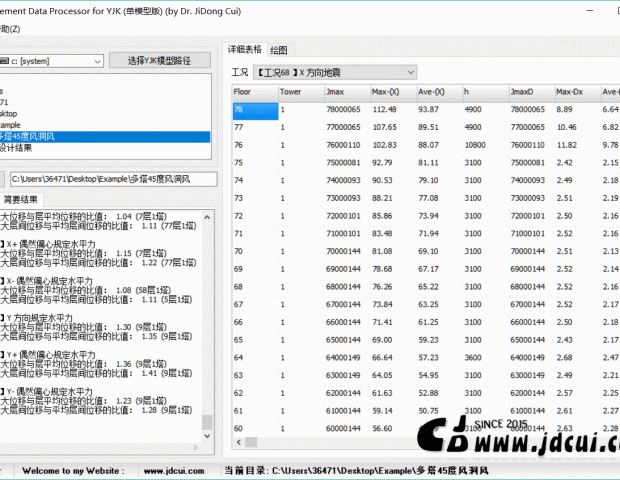The height and width of the screenshot is (480, 620).
Task: Click the www.jdcui.com status bar link
Action: (x=167, y=468)
